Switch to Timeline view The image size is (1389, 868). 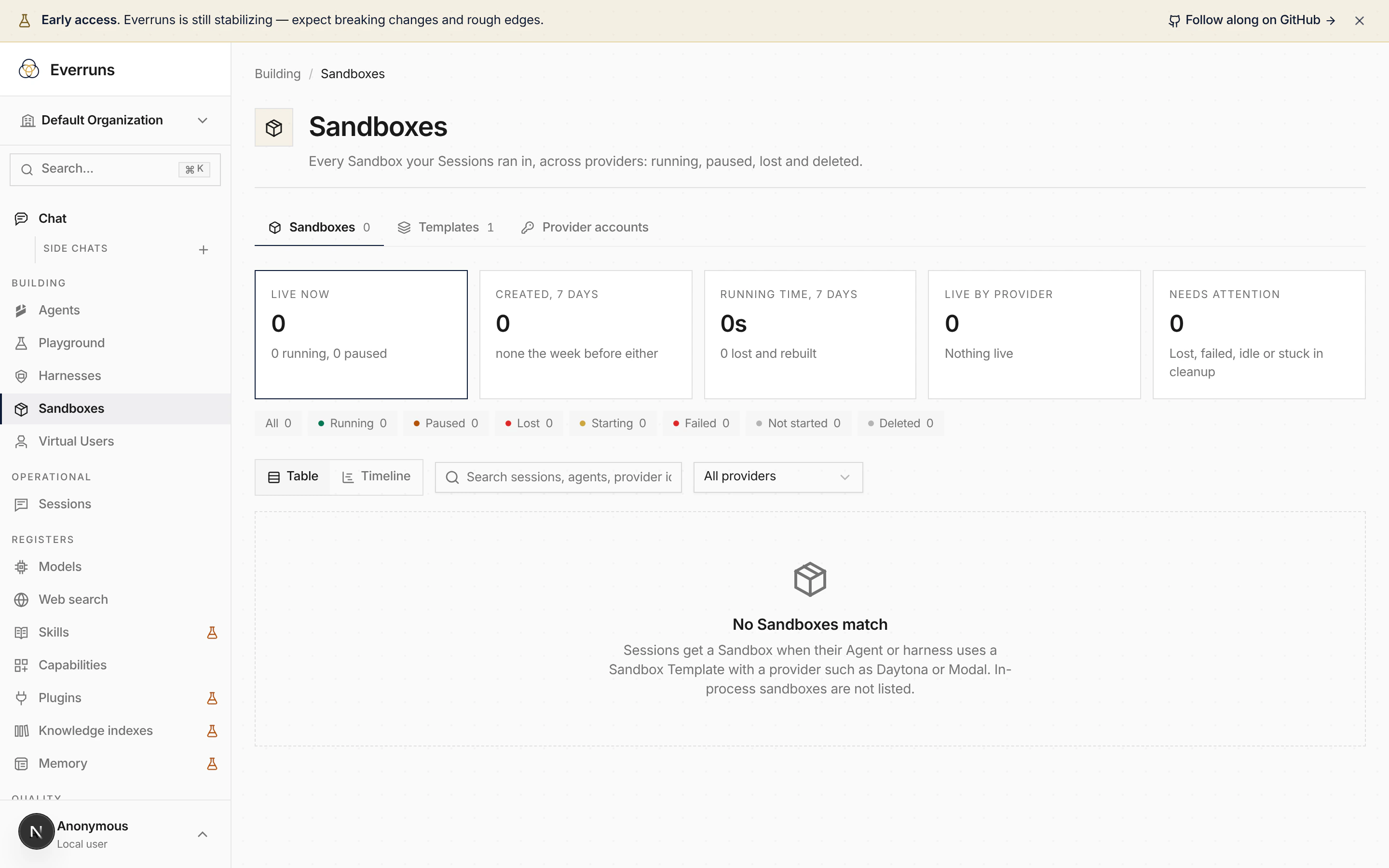376,476
